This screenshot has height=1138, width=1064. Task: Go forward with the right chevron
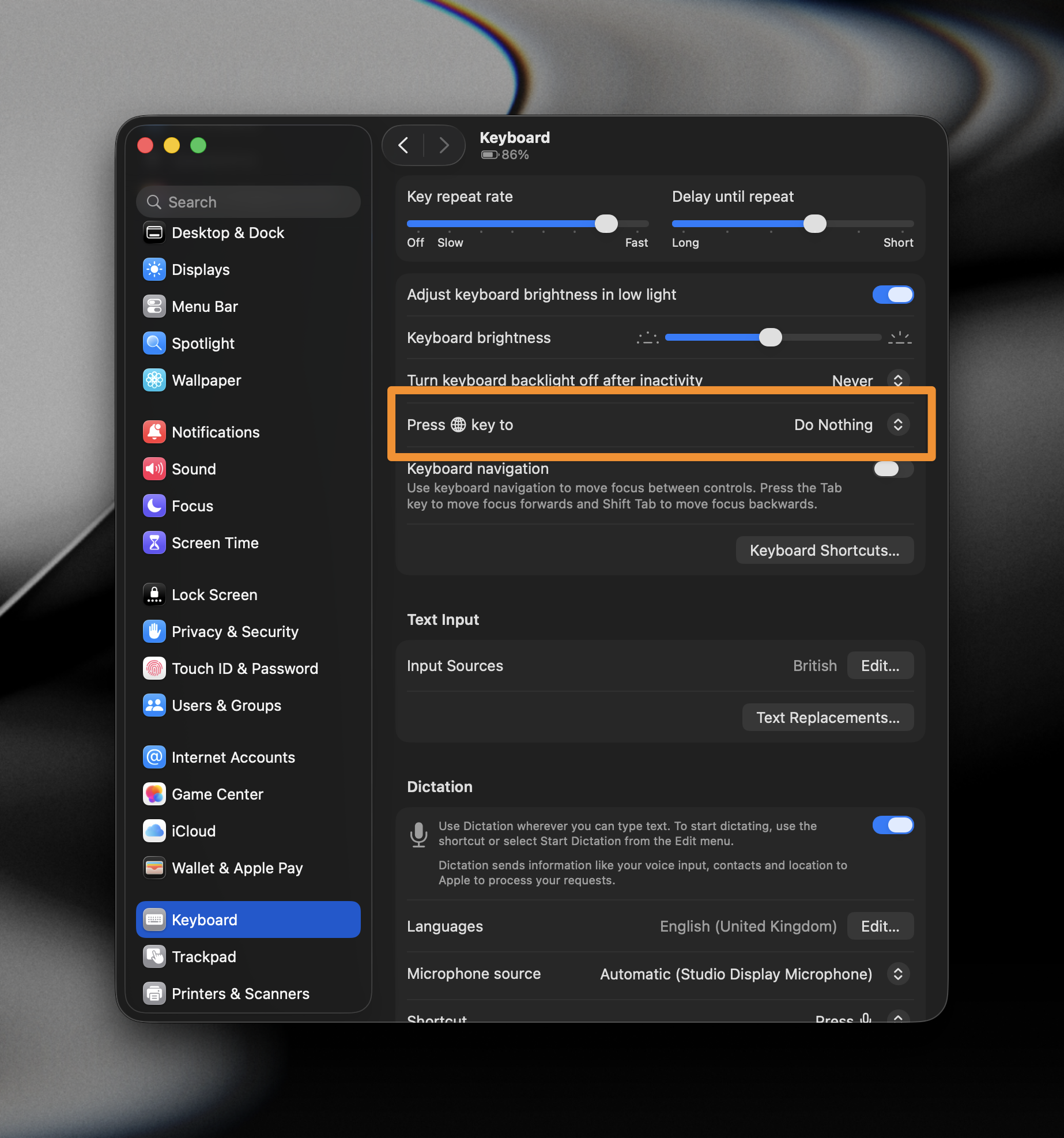443,145
